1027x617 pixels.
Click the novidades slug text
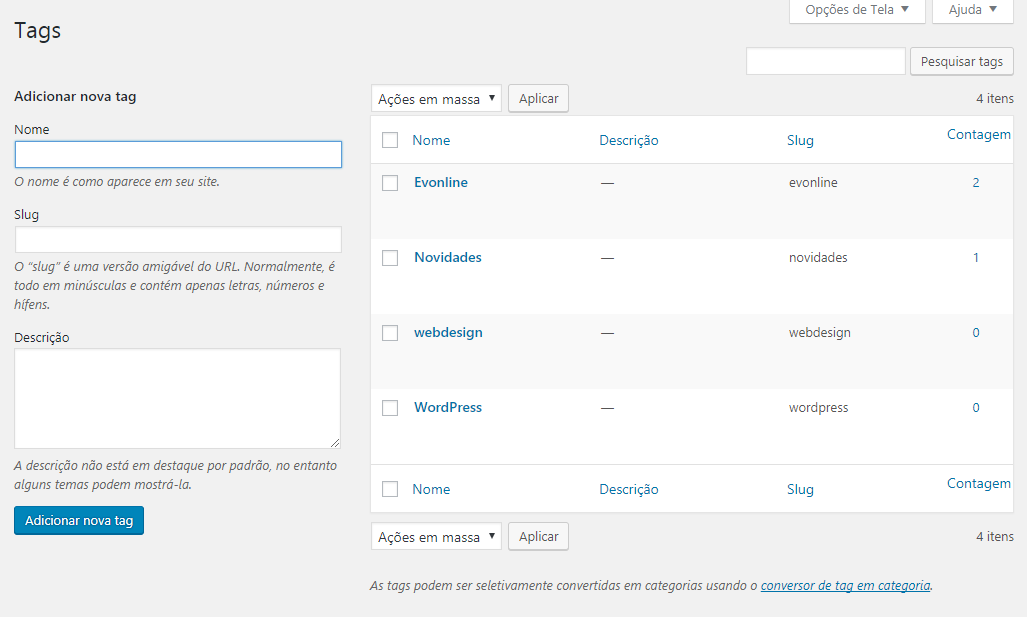pyautogui.click(x=818, y=257)
